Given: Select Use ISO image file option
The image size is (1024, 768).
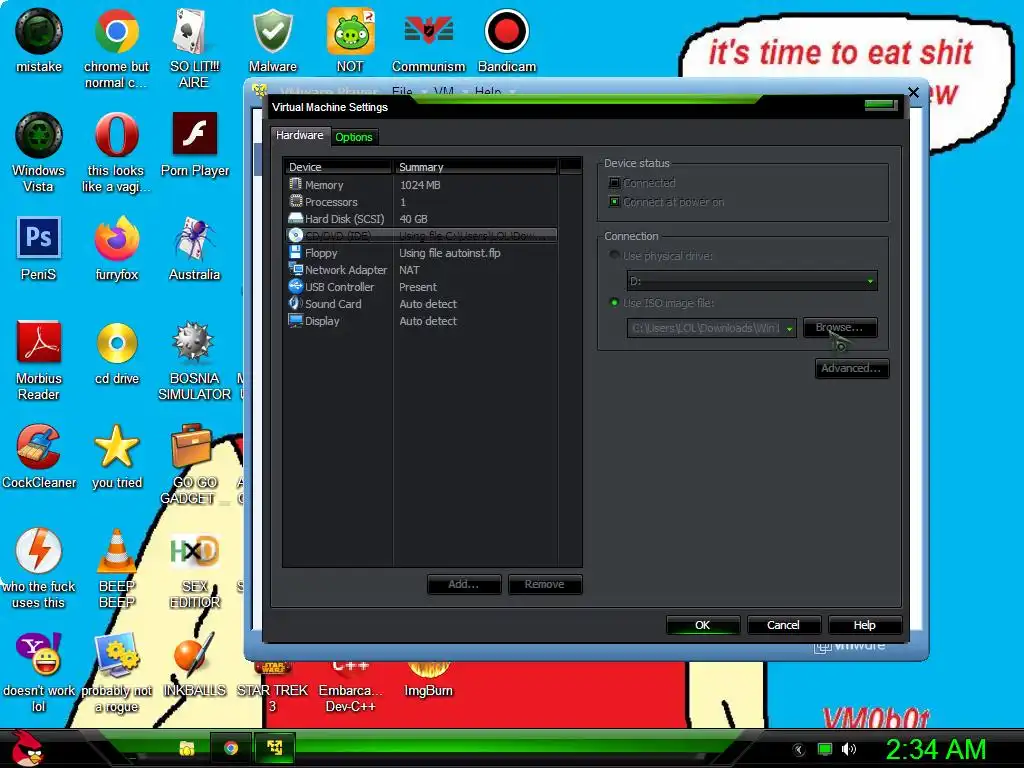Looking at the screenshot, I should pos(614,302).
